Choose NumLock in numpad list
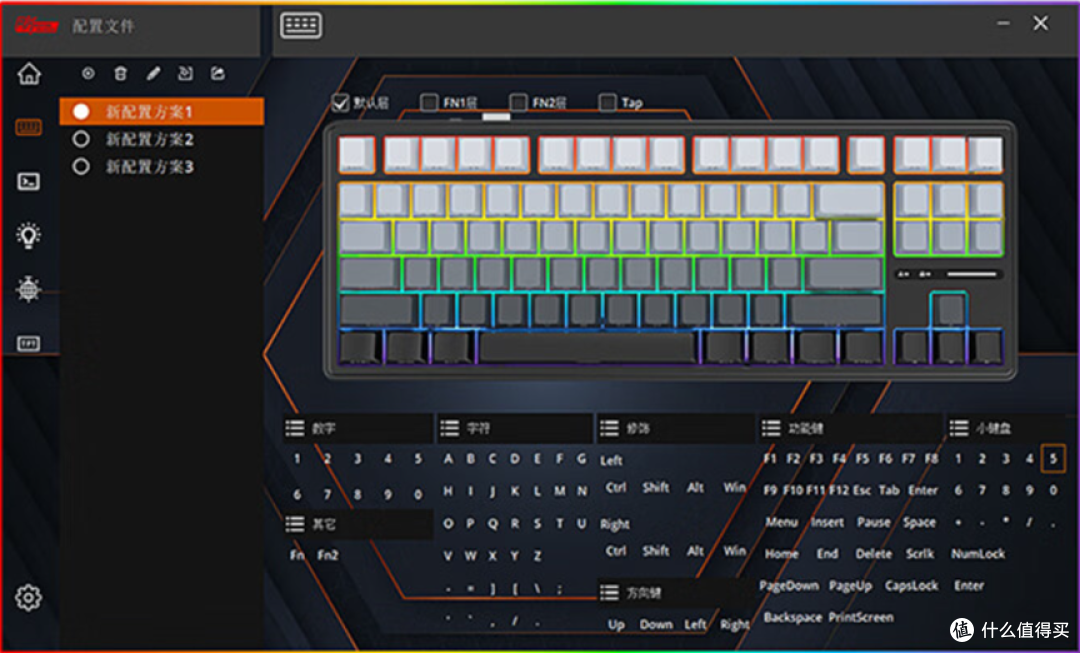The width and height of the screenshot is (1080, 653). [978, 554]
